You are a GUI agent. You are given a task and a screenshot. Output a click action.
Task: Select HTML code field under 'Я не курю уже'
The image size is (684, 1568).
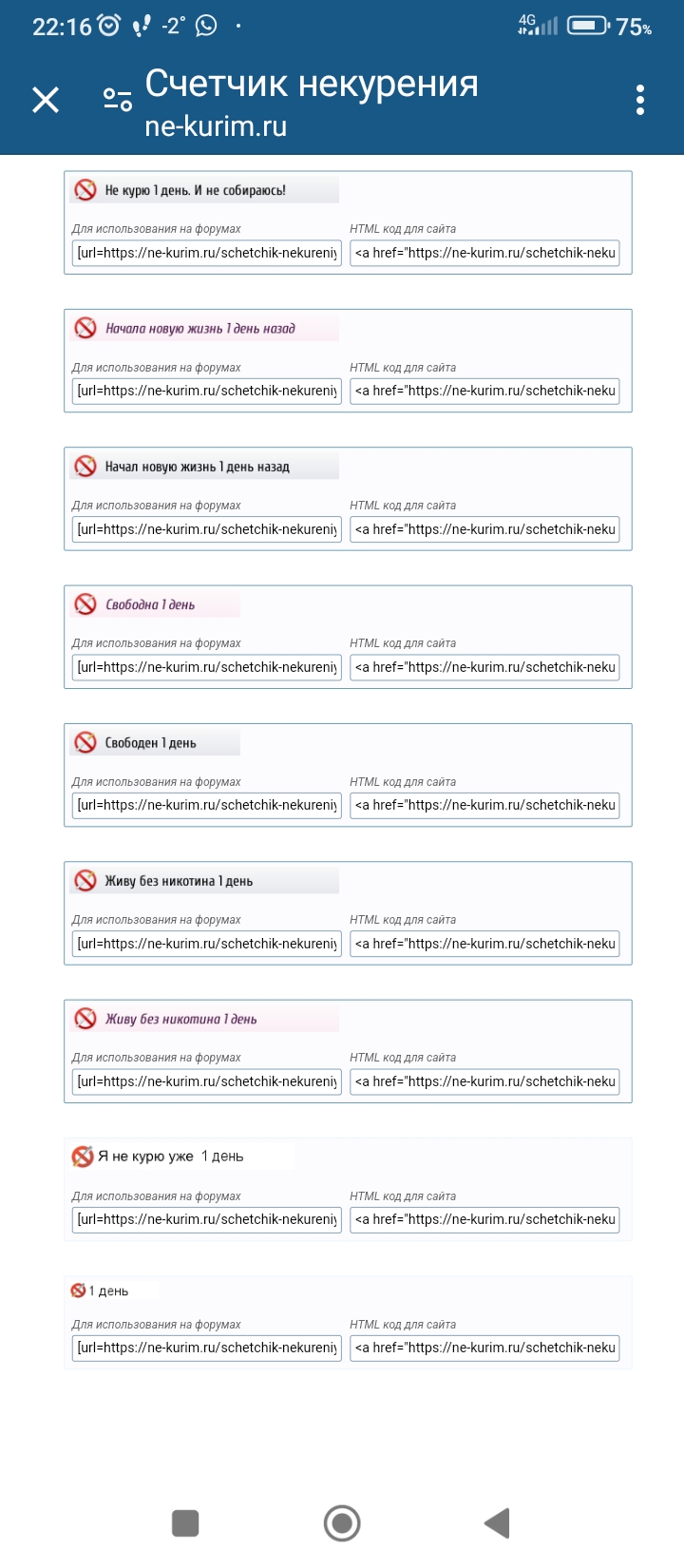tap(484, 1219)
